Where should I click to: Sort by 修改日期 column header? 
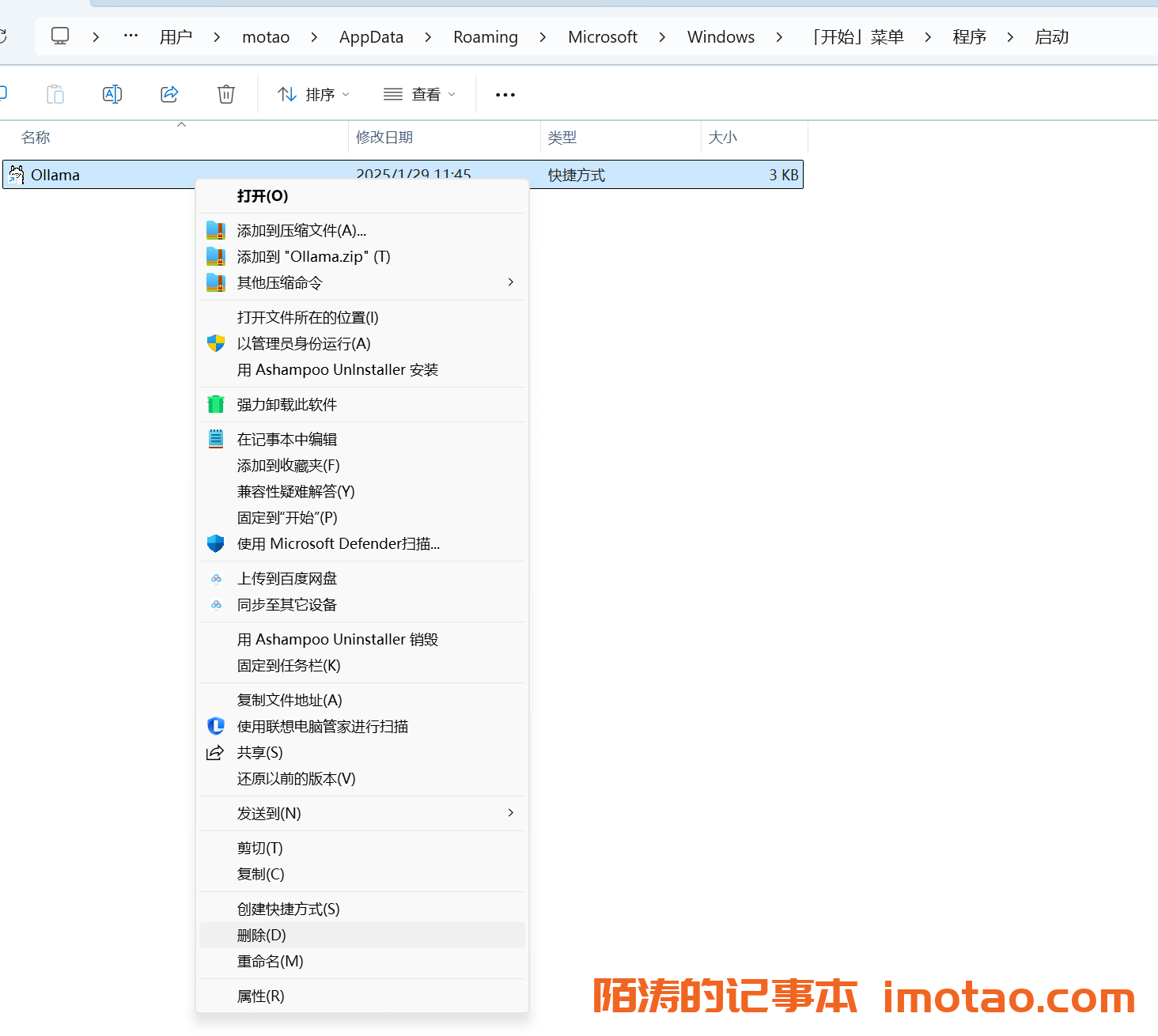point(384,137)
